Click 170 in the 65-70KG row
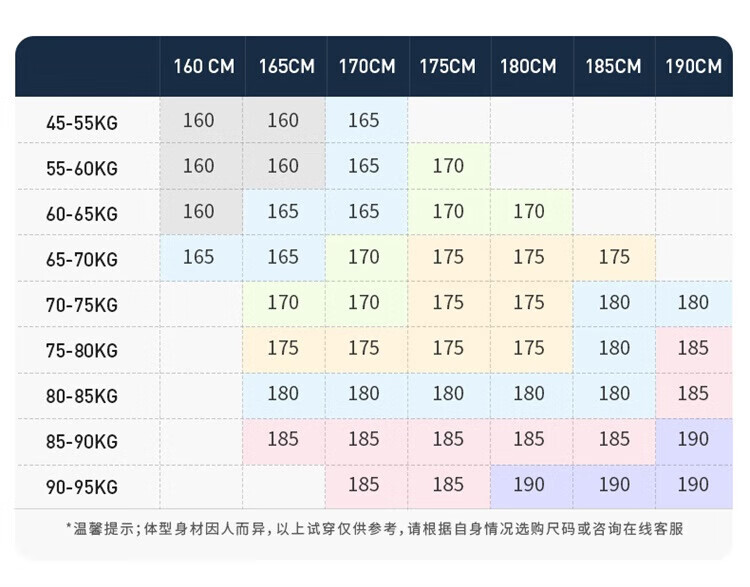Screen dimensions: 750x587 [364, 257]
